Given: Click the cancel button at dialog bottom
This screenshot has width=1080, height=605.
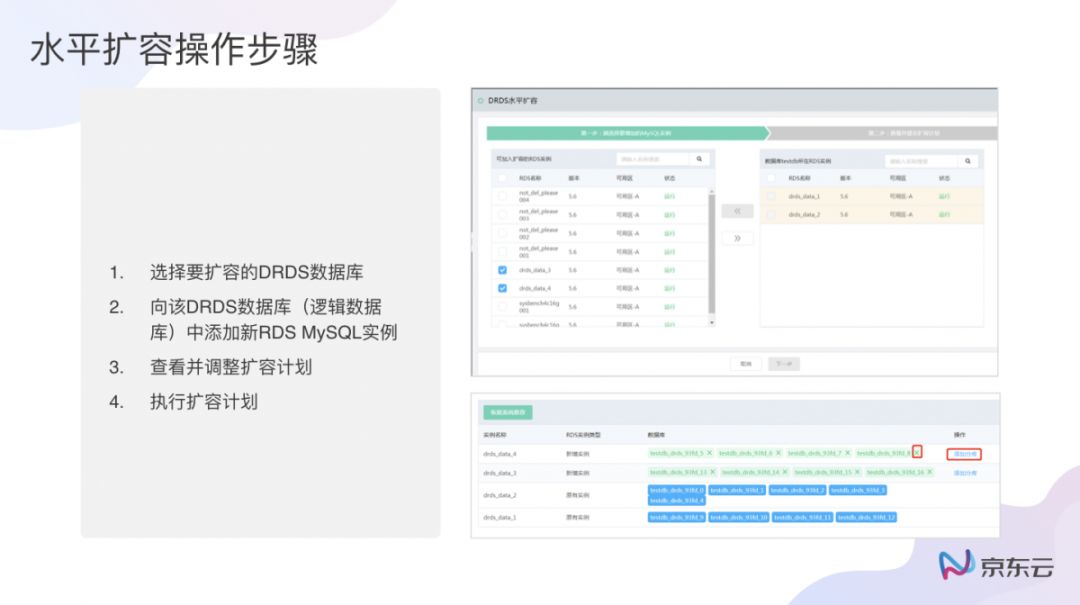Looking at the screenshot, I should tap(746, 364).
